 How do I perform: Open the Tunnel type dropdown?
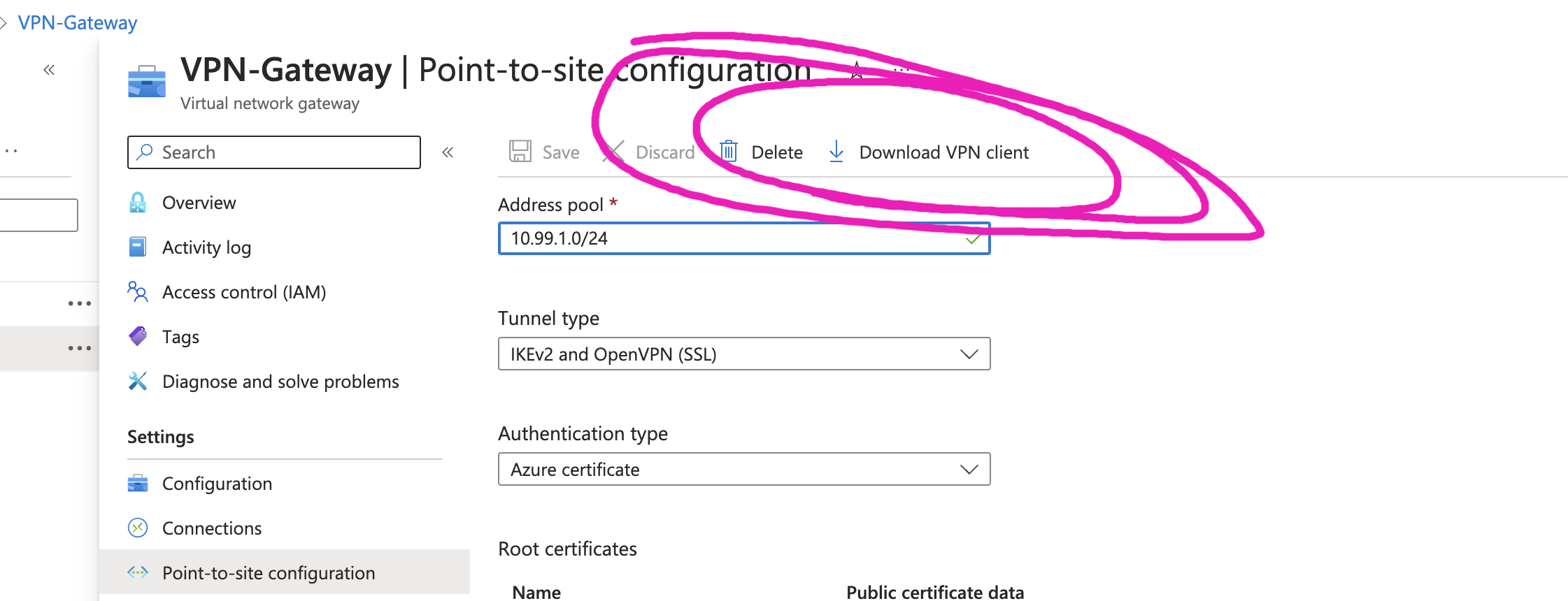(x=744, y=354)
